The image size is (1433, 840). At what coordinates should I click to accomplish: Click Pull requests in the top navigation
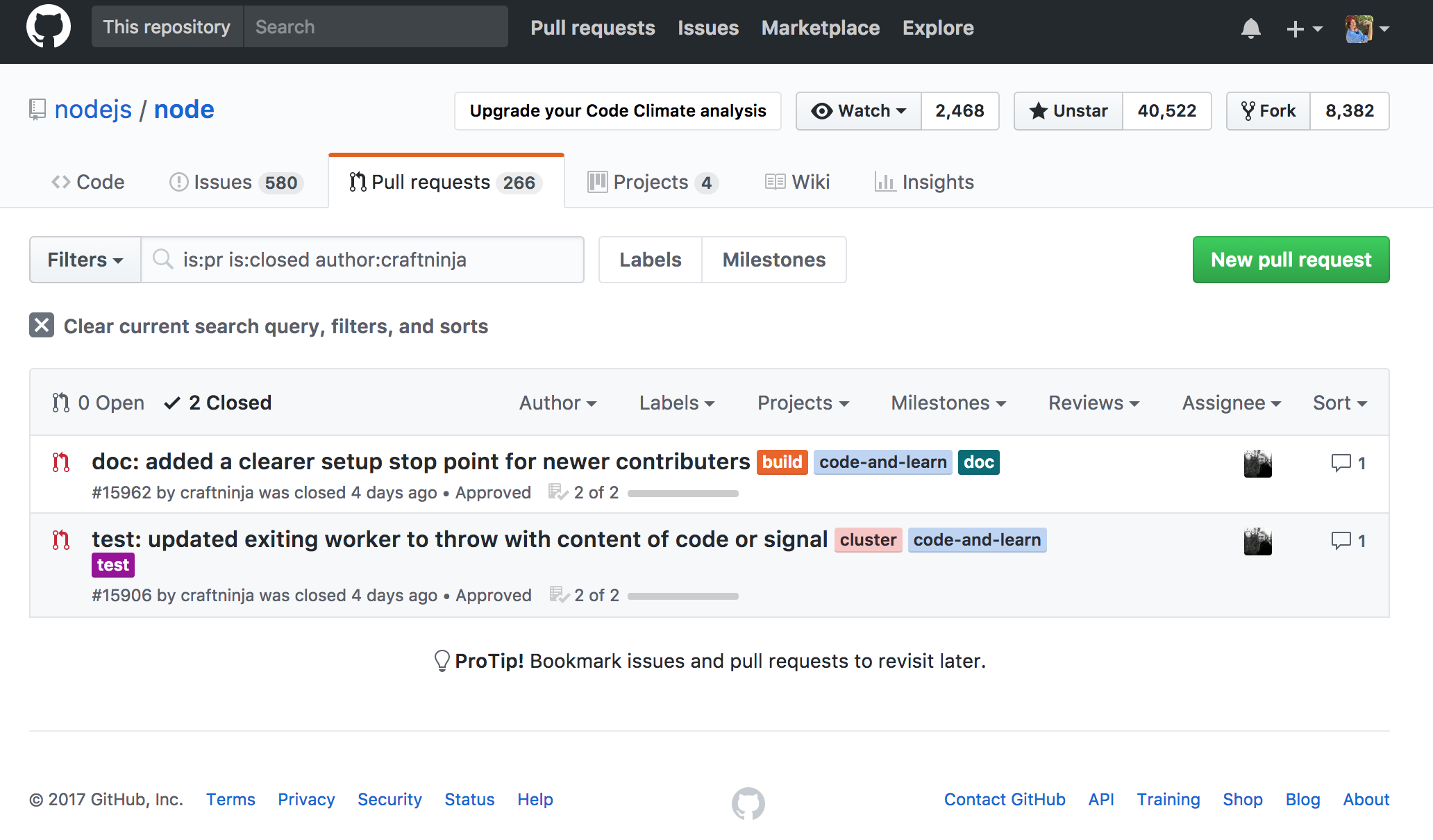(x=593, y=28)
